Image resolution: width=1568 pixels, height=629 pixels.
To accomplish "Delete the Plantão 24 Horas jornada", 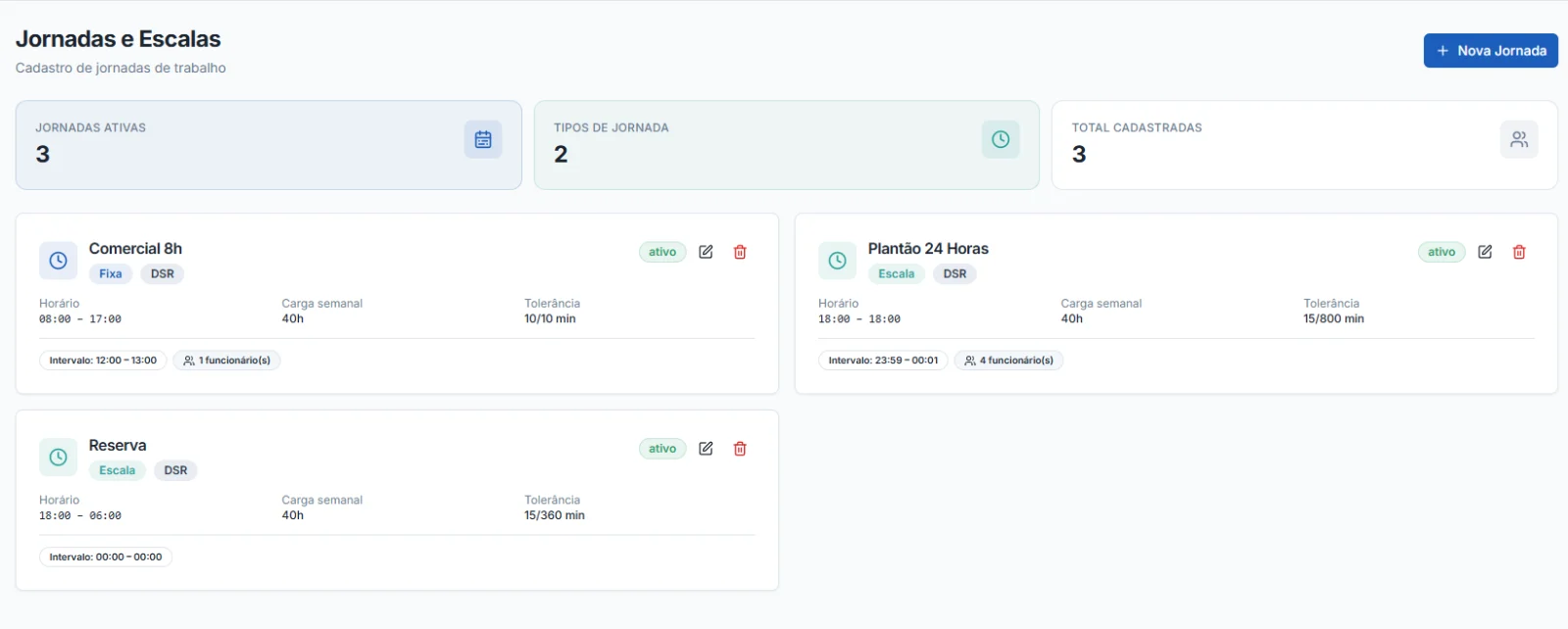I will (x=1519, y=252).
